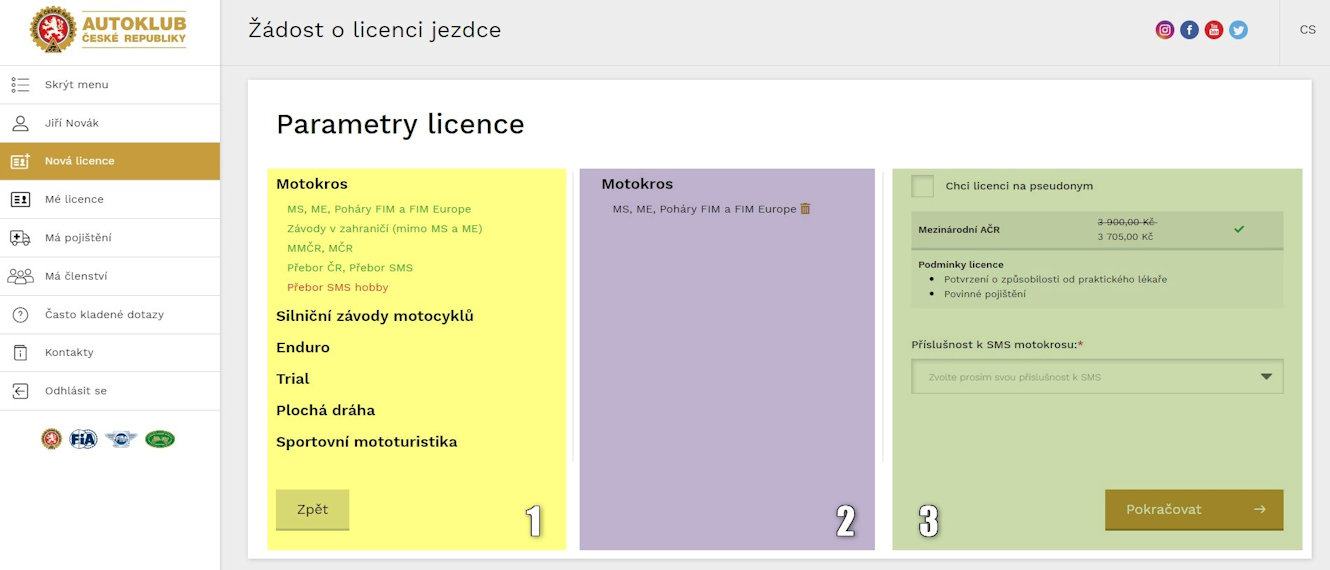Open the Instagram social icon
Viewport: 1330px width, 570px height.
pyautogui.click(x=1164, y=30)
